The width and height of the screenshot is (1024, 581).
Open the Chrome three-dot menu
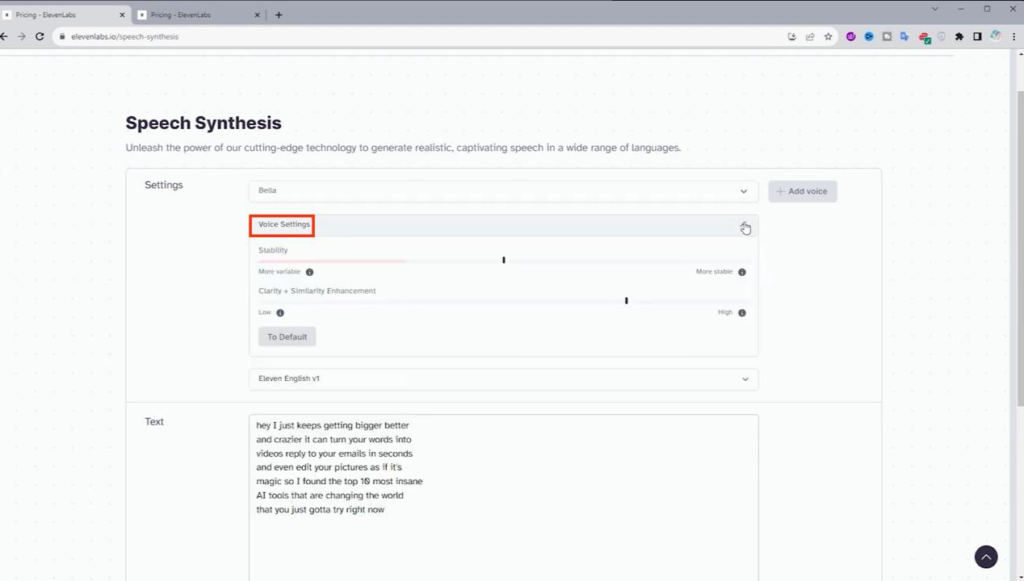pos(1014,36)
